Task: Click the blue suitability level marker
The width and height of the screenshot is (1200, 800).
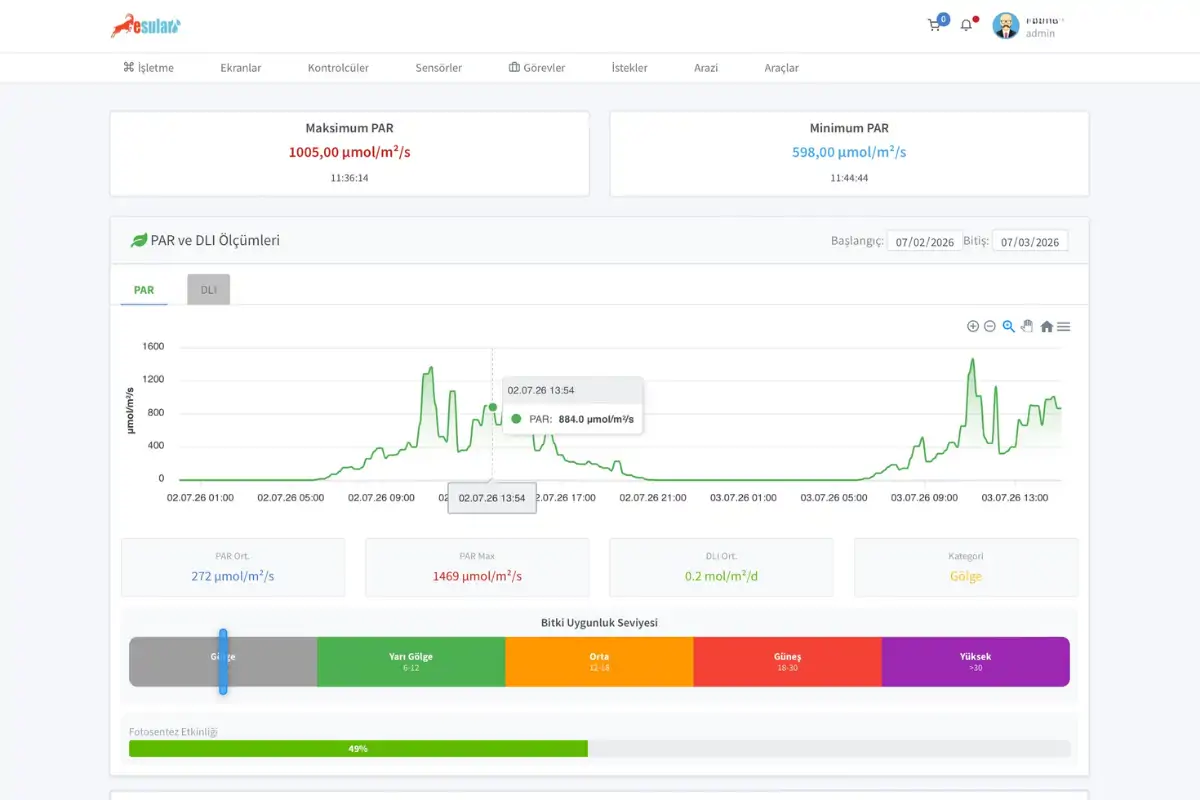Action: click(223, 661)
